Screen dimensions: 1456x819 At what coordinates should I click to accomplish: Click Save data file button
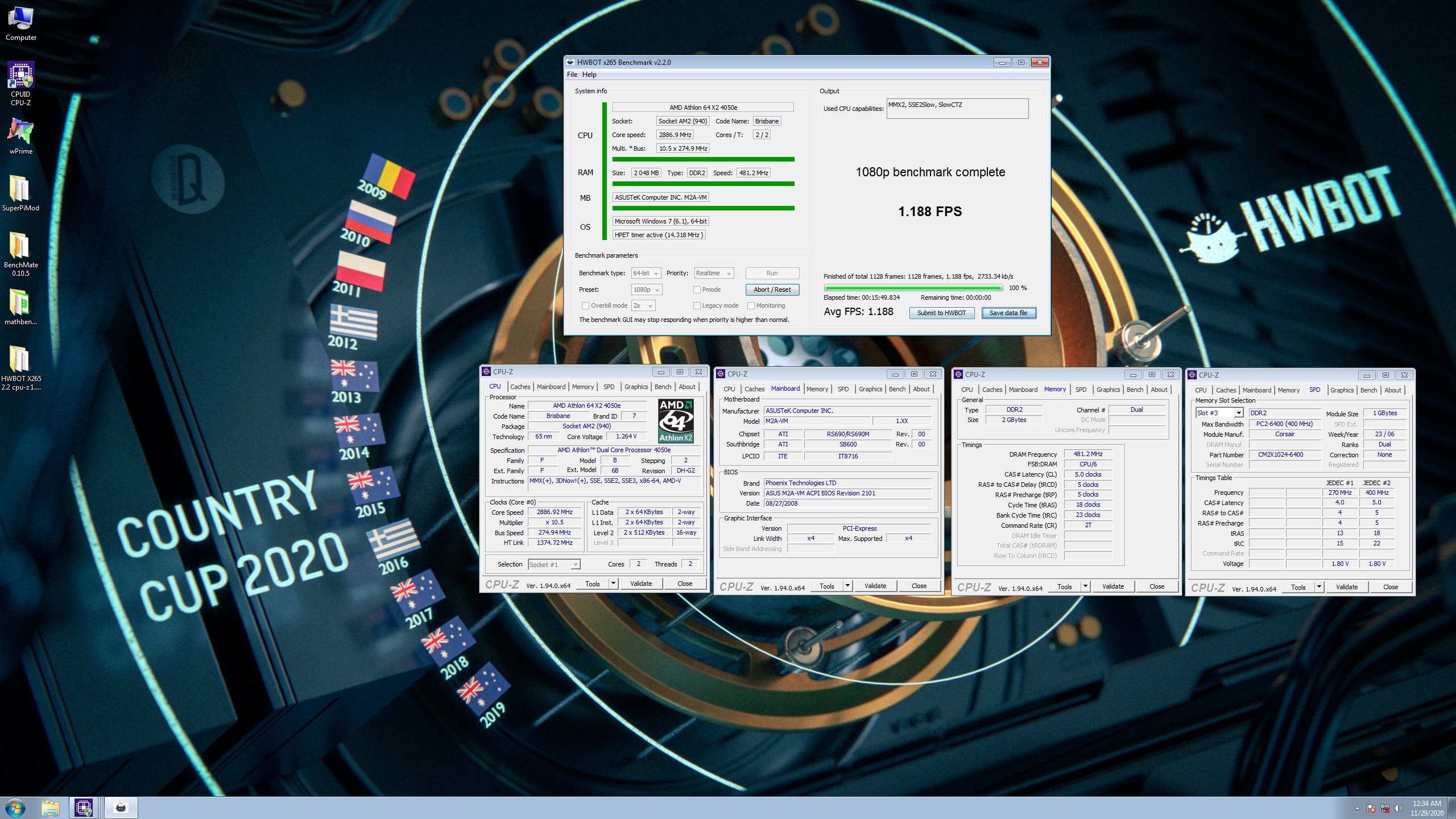(x=1008, y=313)
